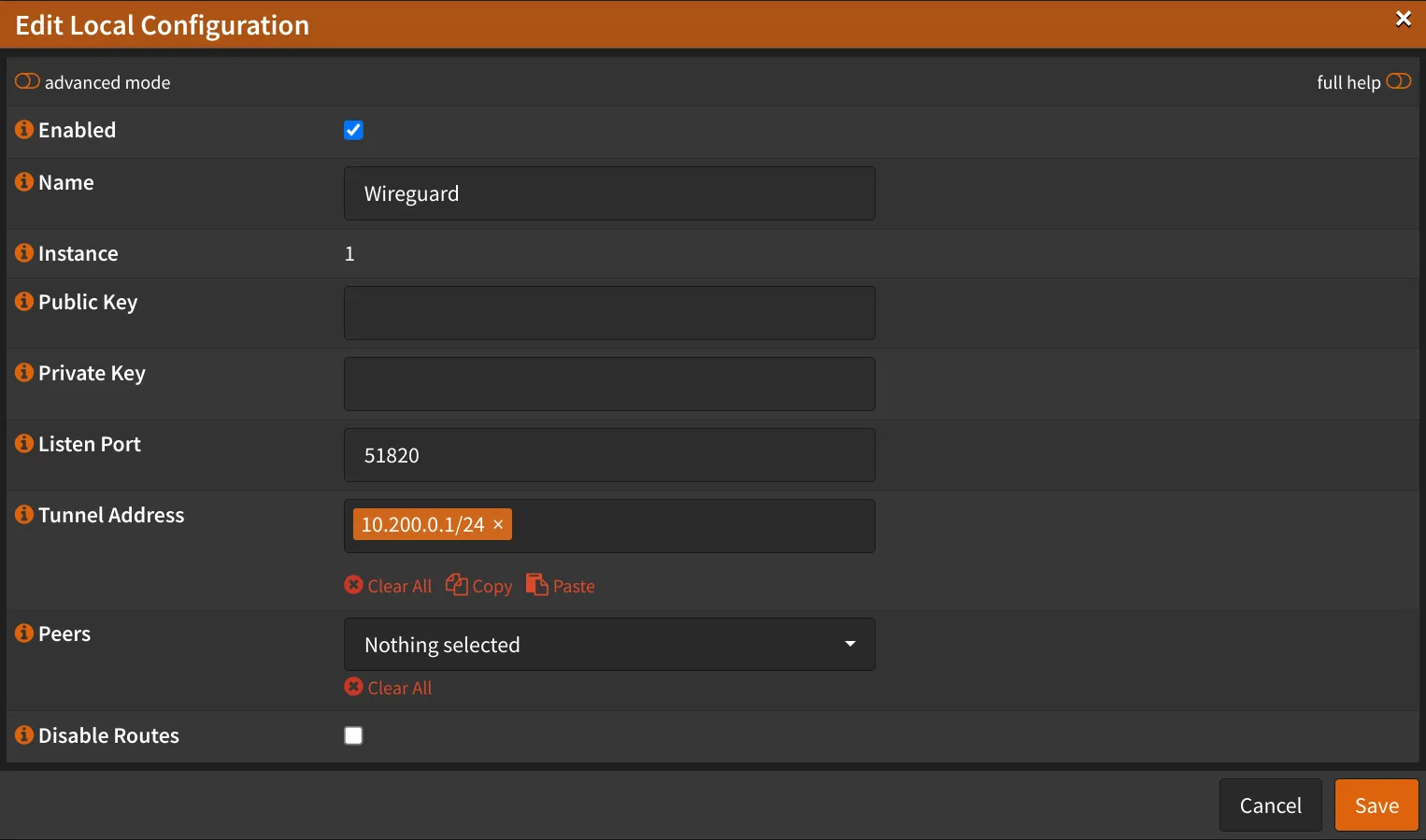The image size is (1426, 840).
Task: Paste into the Tunnel Address list
Action: [x=561, y=586]
